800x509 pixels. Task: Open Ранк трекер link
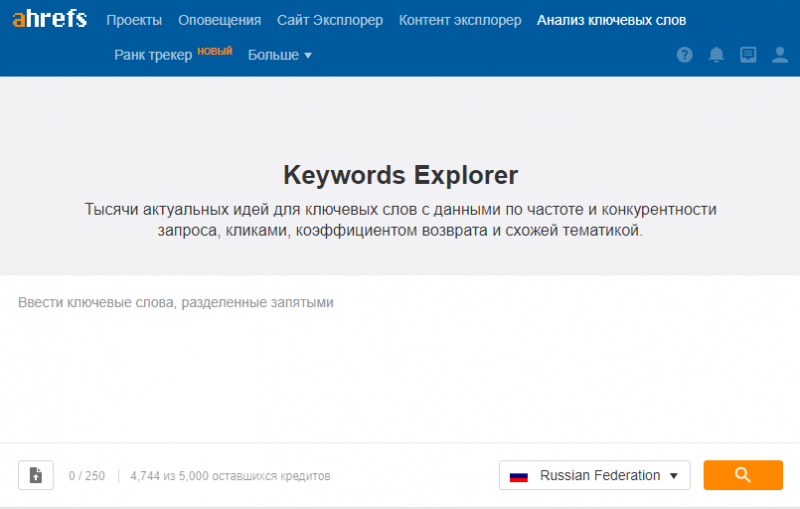click(153, 55)
